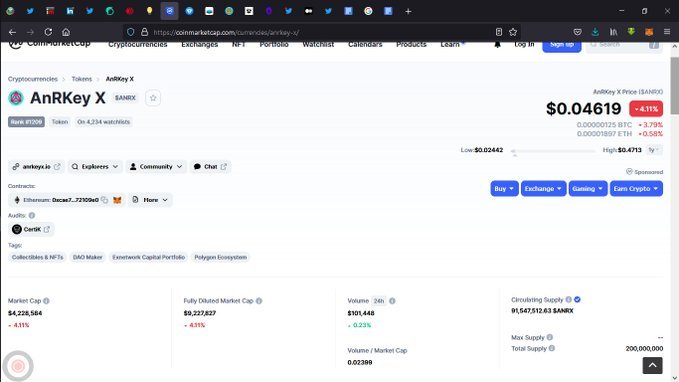The width and height of the screenshot is (679, 382).
Task: Show Max Supply info icon
Action: click(550, 337)
